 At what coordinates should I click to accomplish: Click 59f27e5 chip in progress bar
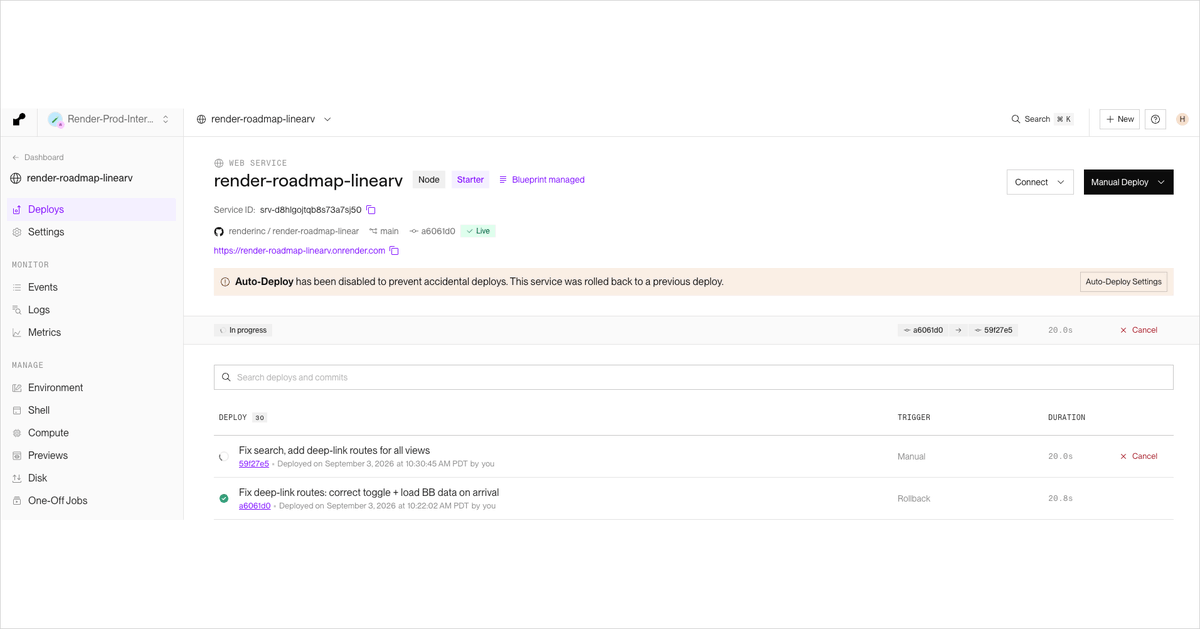(x=993, y=330)
